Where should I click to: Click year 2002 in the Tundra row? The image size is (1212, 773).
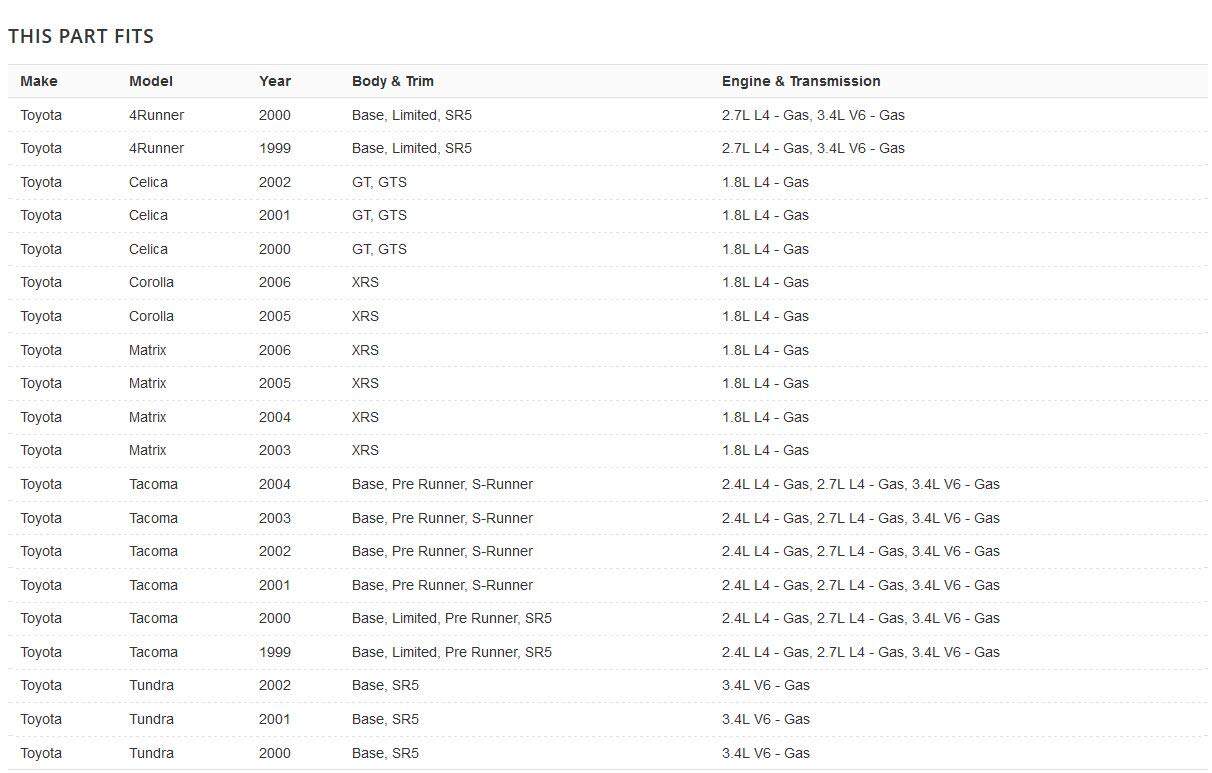275,685
